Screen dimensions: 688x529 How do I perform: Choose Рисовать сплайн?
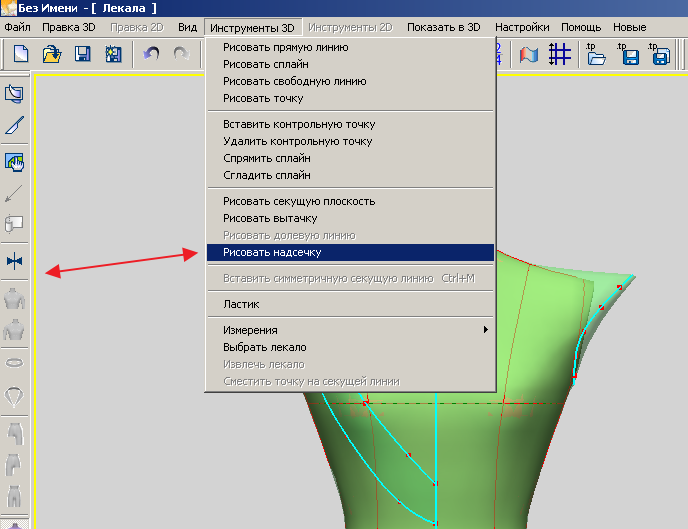(350, 64)
